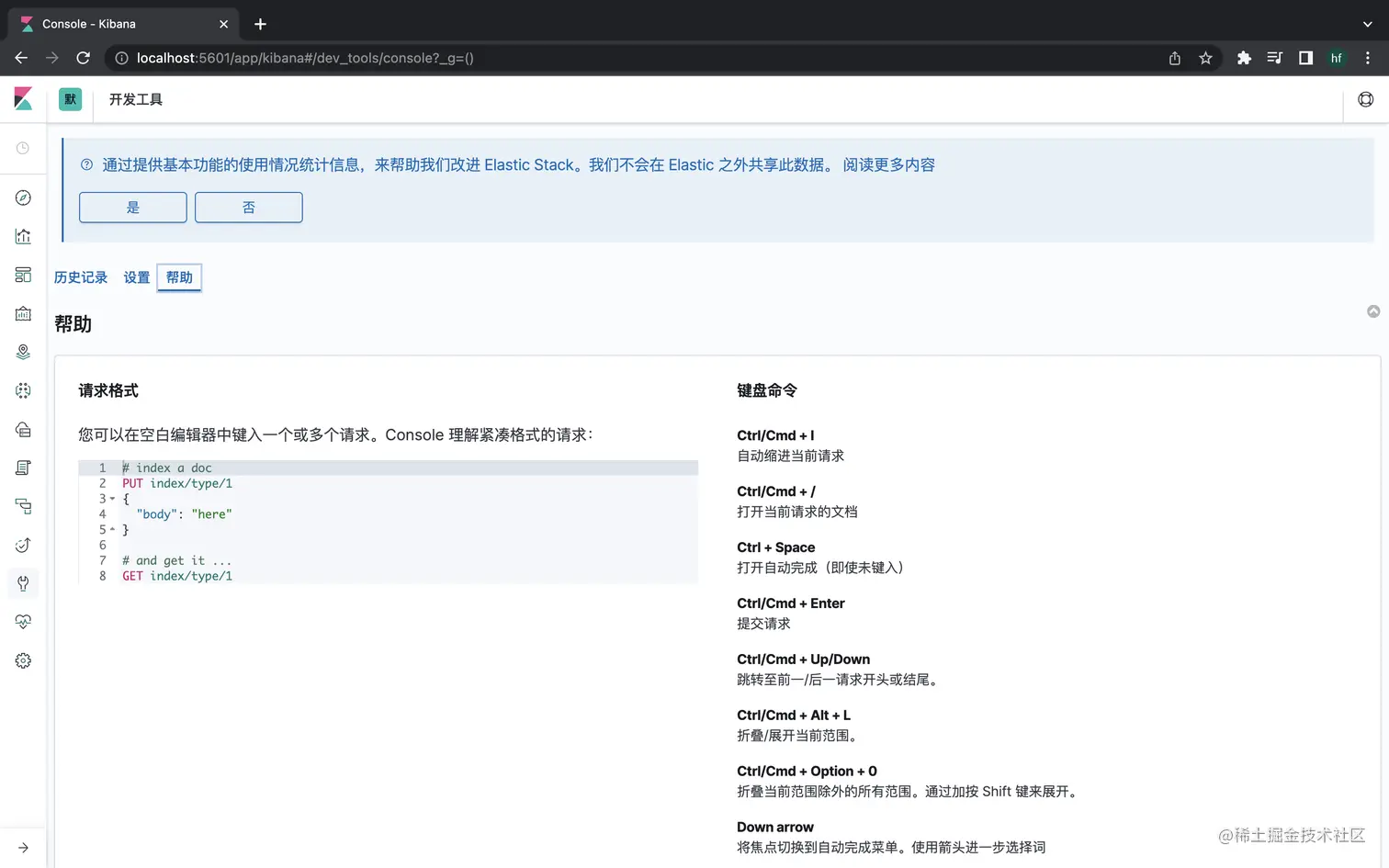Click 是 to accept telemetry

coord(133,208)
